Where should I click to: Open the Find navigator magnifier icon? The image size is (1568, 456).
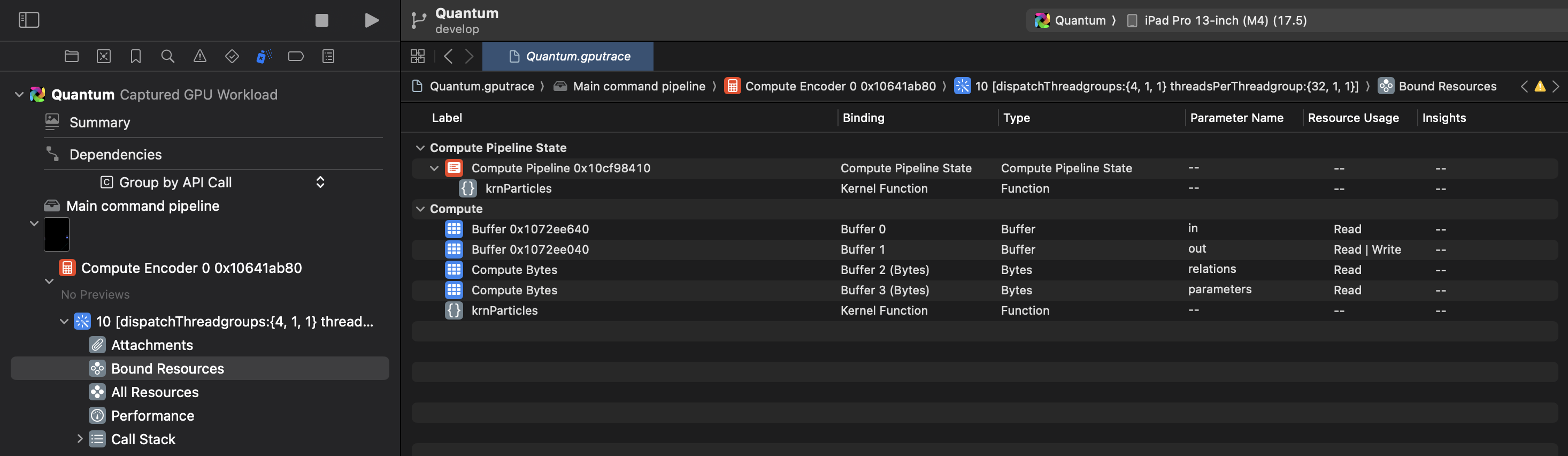tap(167, 57)
